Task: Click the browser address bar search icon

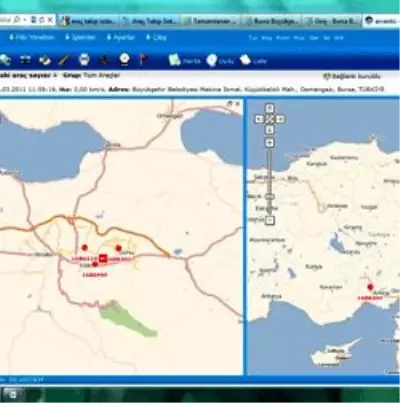Action: pyautogui.click(x=17, y=20)
